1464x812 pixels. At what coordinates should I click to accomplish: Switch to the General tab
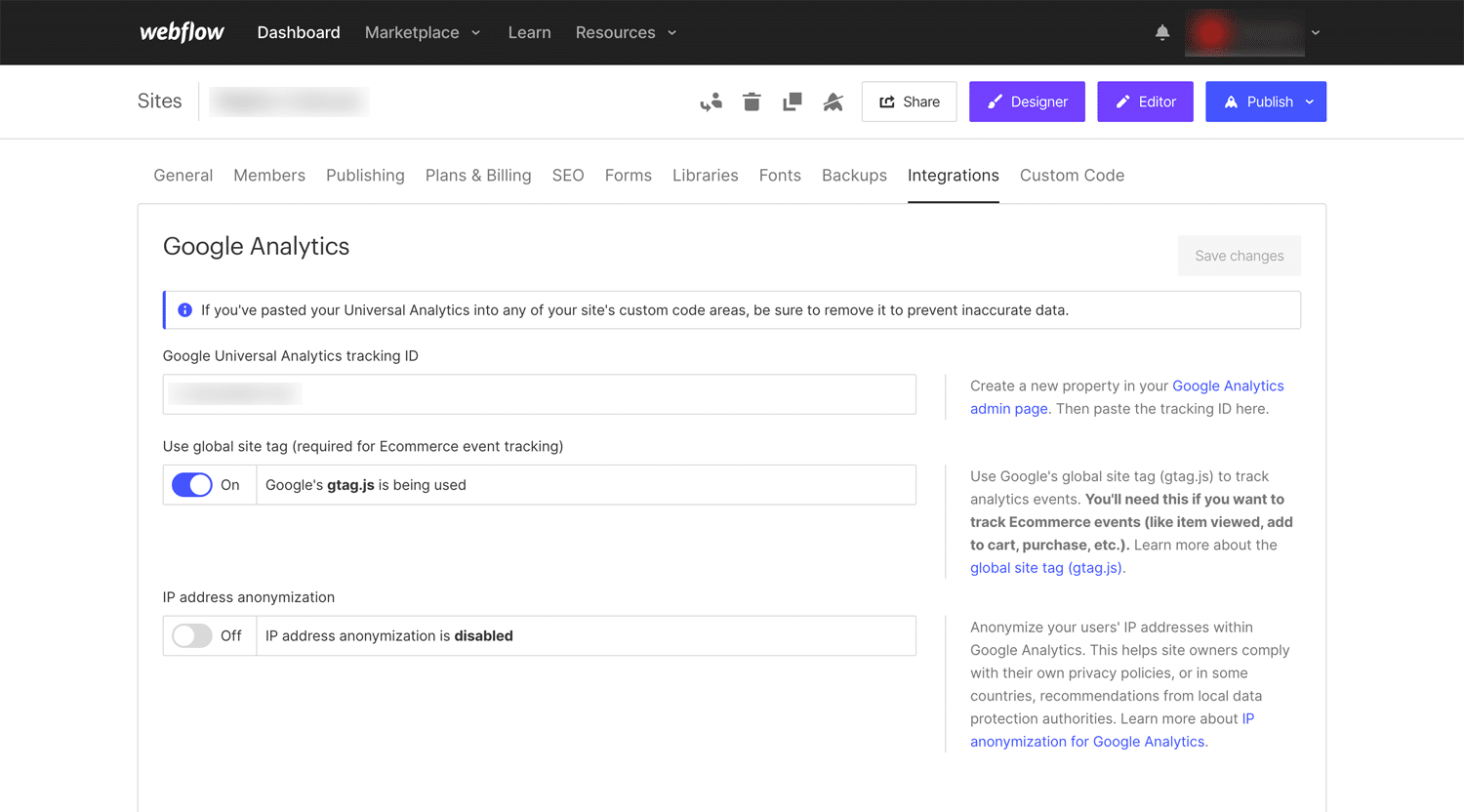click(x=183, y=176)
